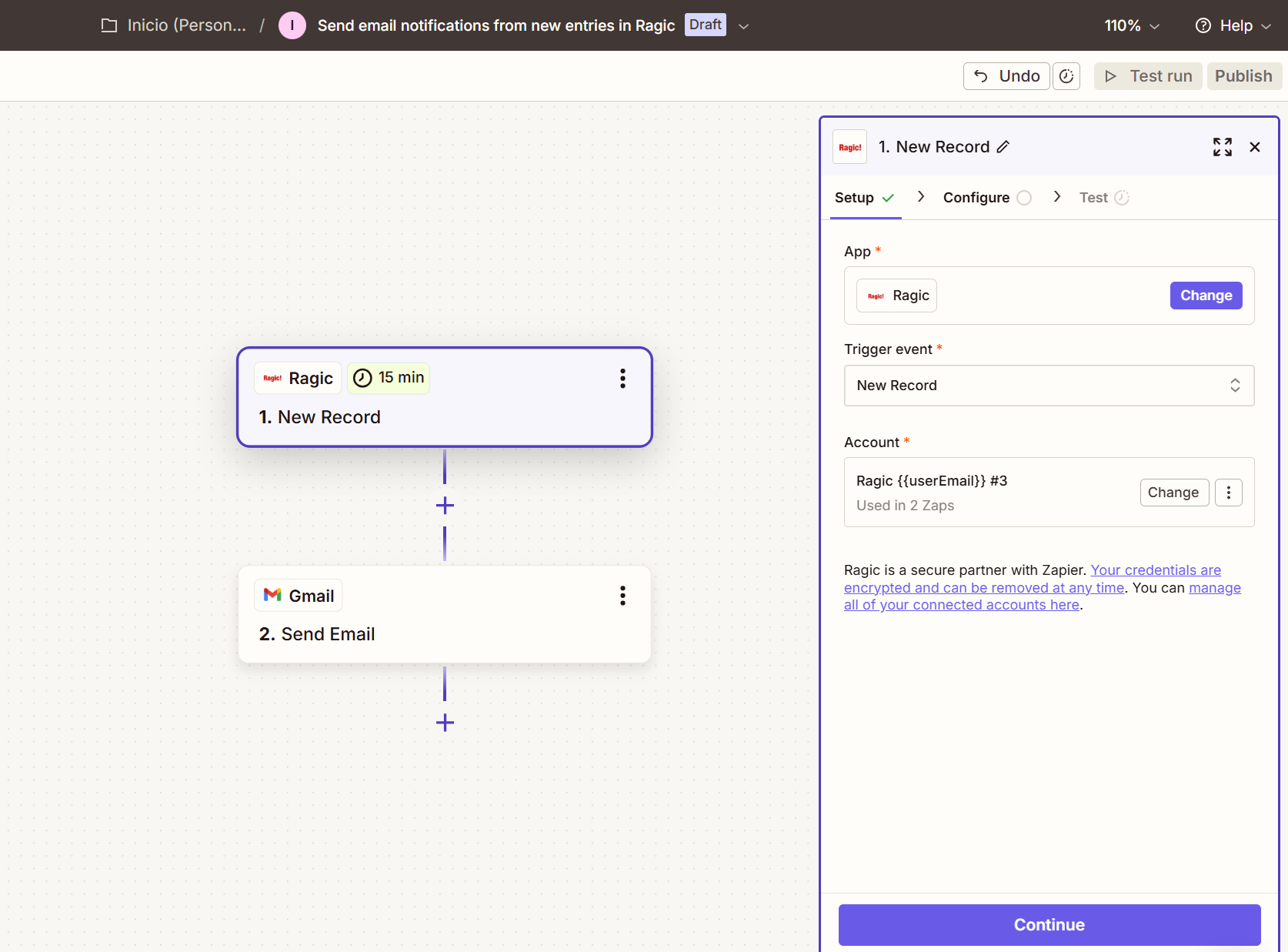This screenshot has height=952, width=1288.
Task: Open the Help menu
Action: (1233, 25)
